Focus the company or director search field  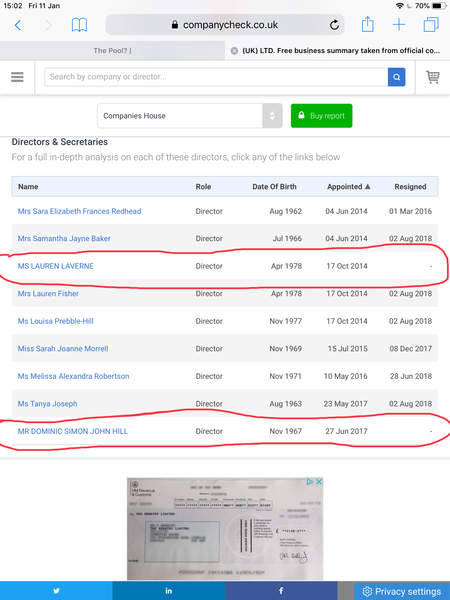coord(216,77)
